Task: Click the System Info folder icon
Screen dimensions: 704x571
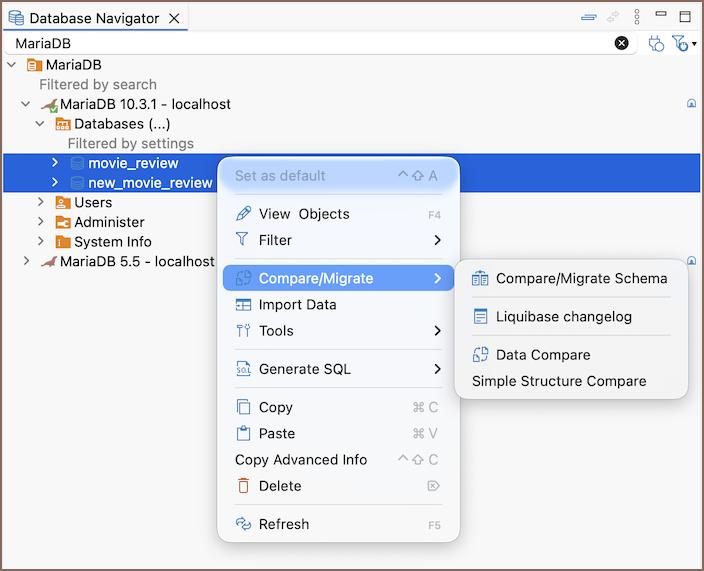Action: (63, 242)
